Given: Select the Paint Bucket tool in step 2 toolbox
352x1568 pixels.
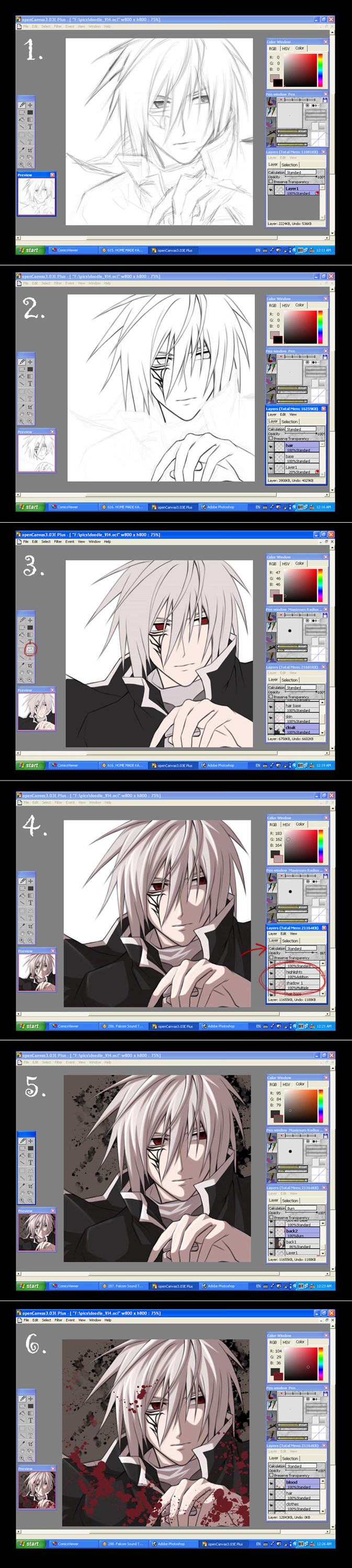Looking at the screenshot, I should click(x=22, y=377).
